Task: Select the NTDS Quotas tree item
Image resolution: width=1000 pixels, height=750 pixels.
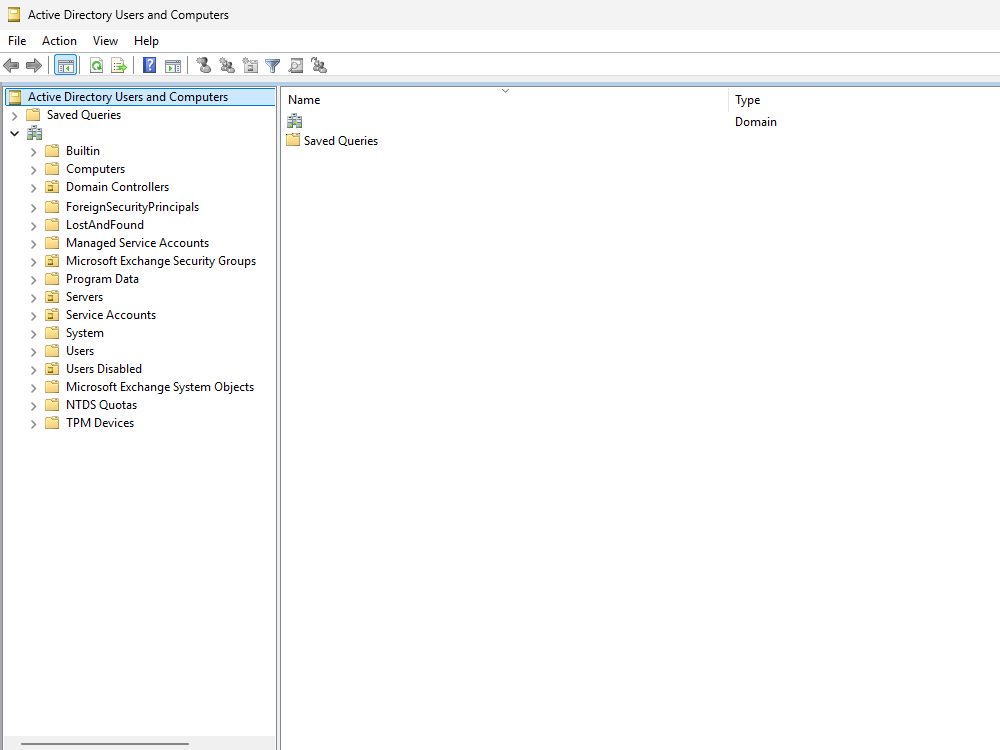Action: click(x=101, y=405)
